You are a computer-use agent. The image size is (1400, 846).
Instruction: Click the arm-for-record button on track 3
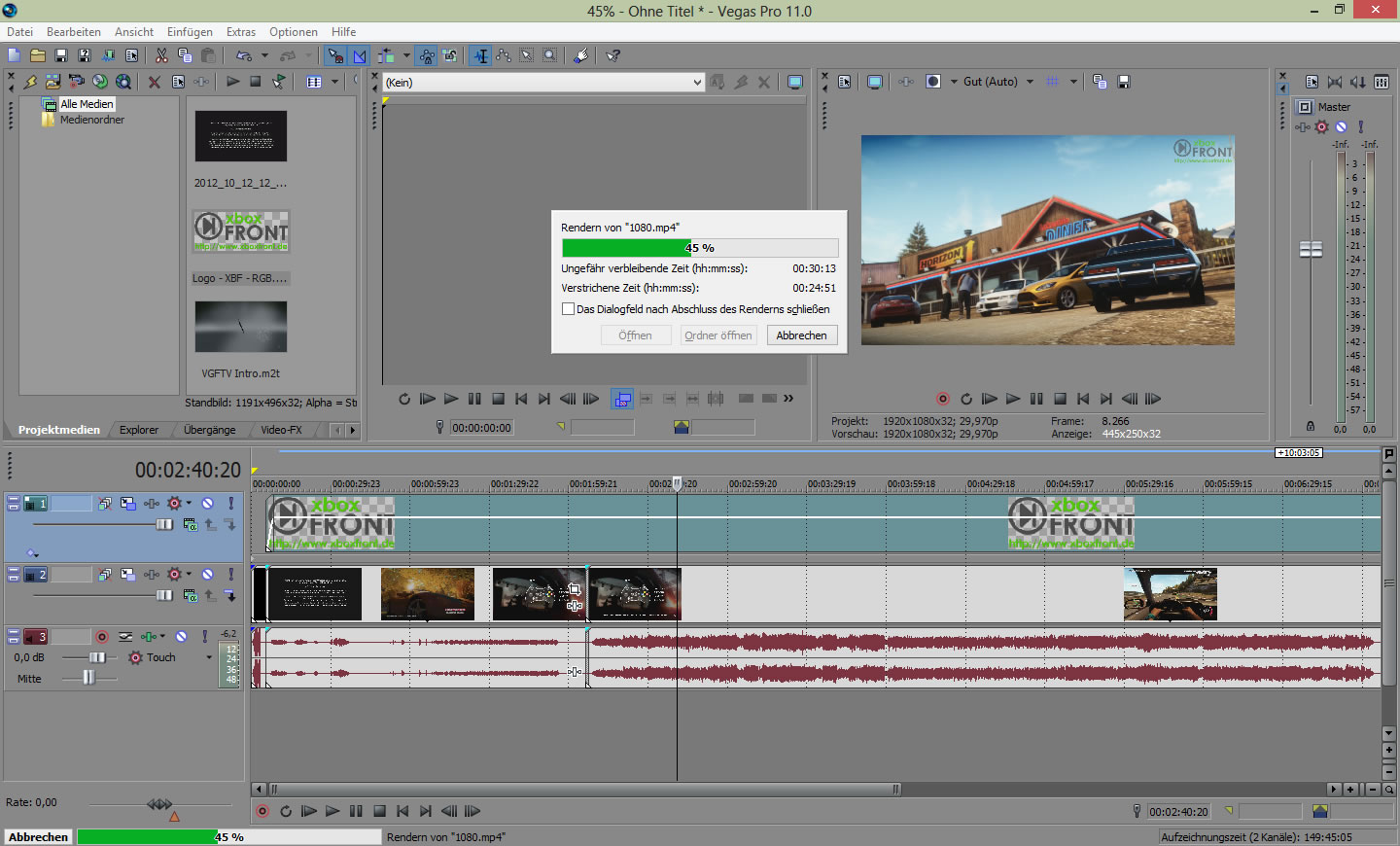pyautogui.click(x=102, y=637)
